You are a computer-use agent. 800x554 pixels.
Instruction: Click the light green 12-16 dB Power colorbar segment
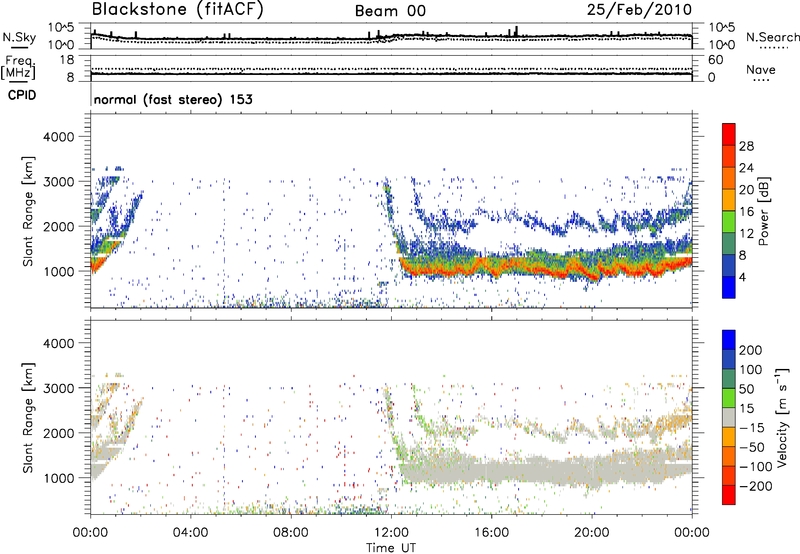point(729,222)
